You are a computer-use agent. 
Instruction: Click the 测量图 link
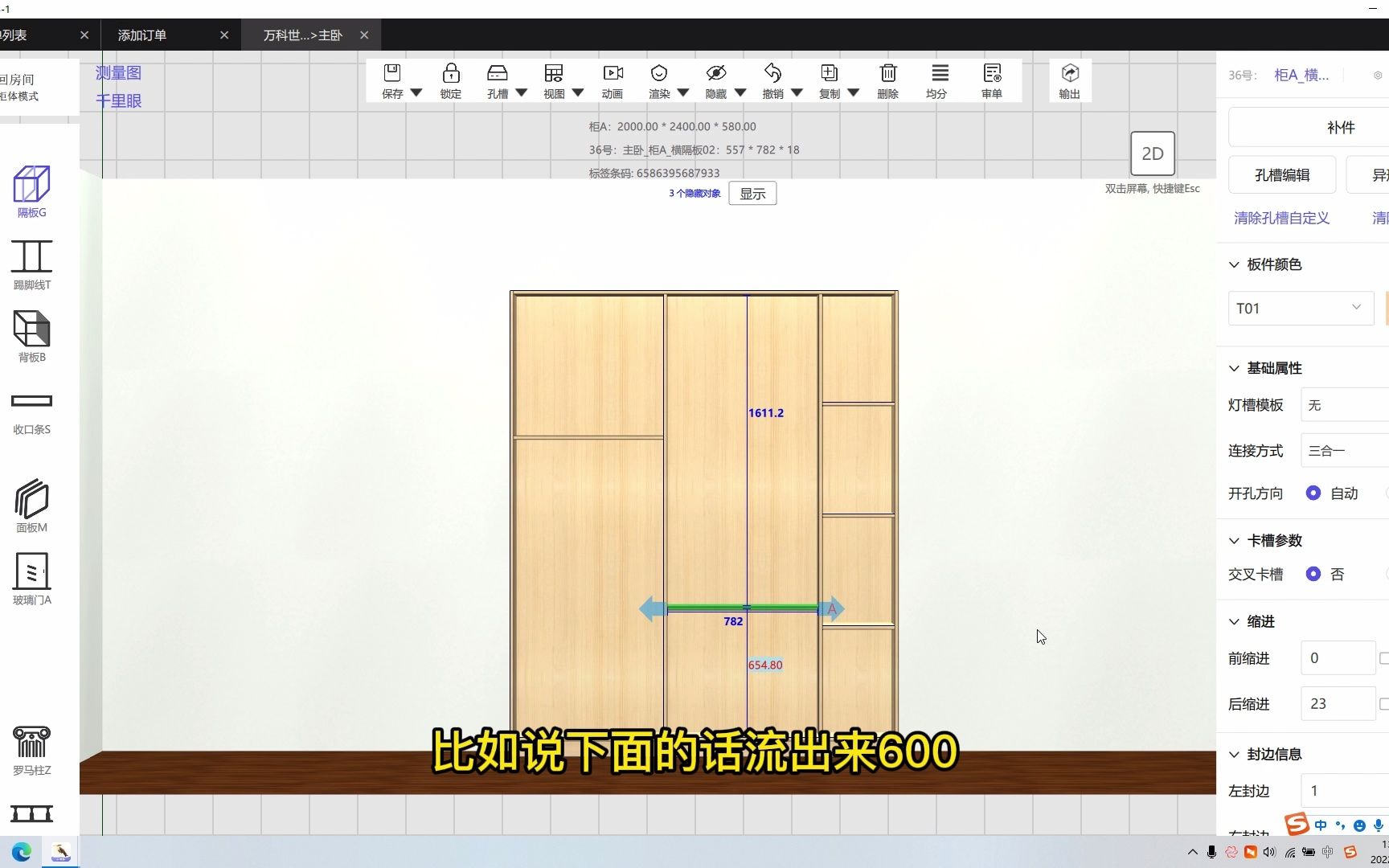(x=119, y=73)
